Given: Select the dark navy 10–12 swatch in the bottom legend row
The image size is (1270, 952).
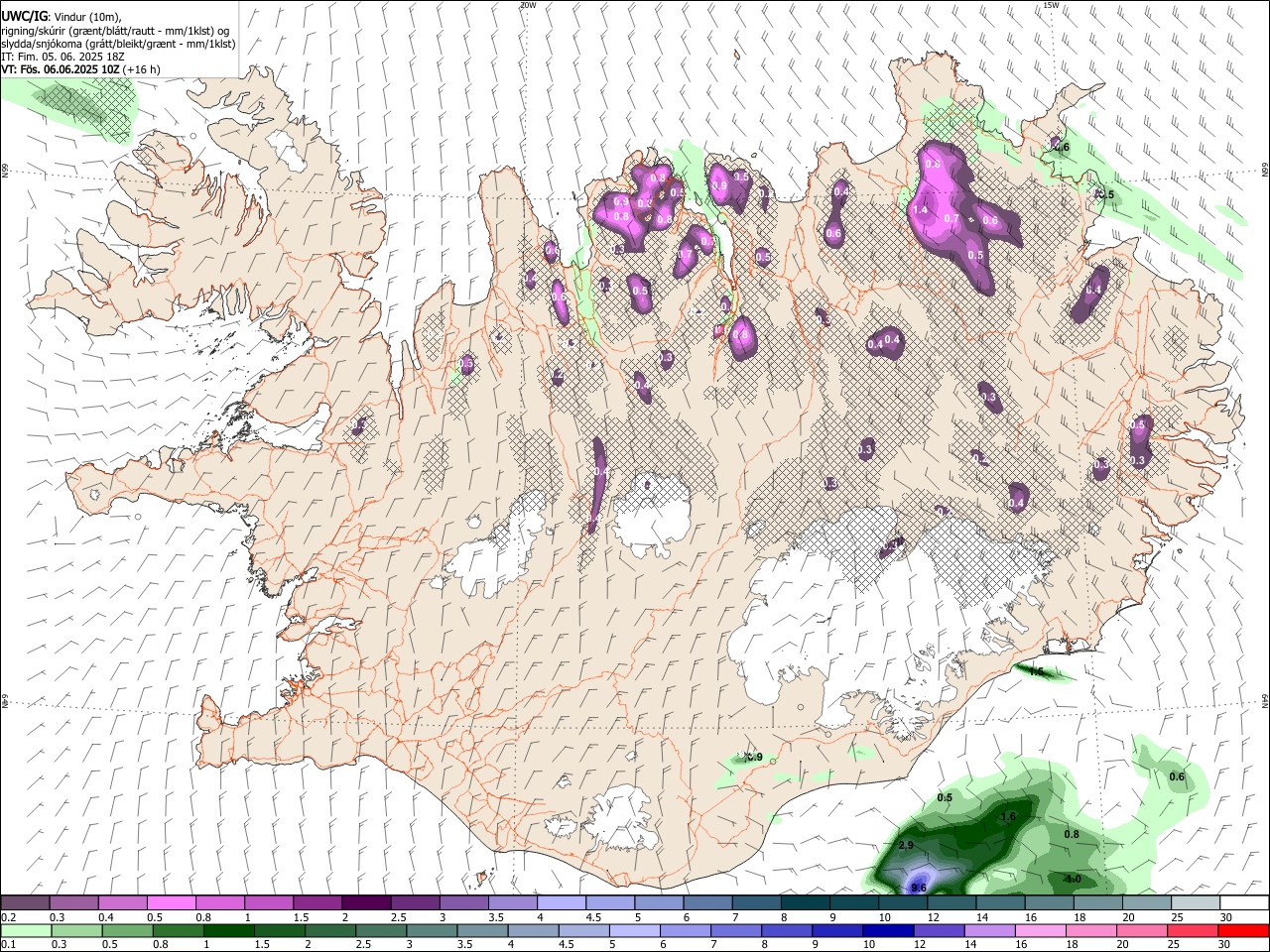Looking at the screenshot, I should (x=888, y=930).
